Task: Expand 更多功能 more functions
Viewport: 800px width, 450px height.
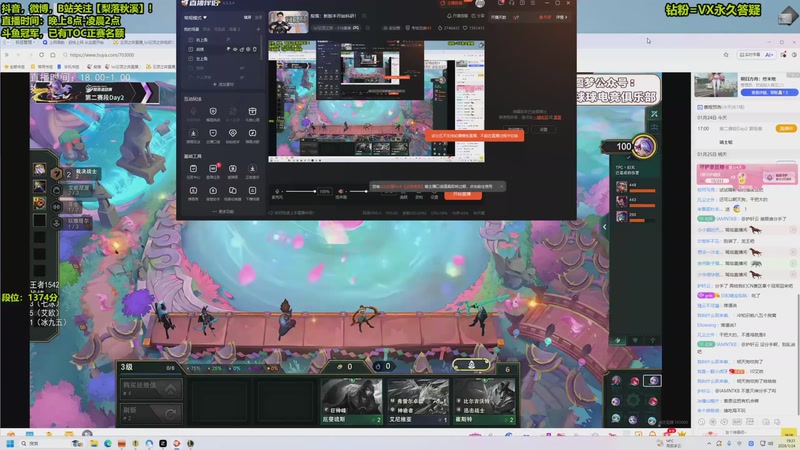Action: (x=222, y=211)
